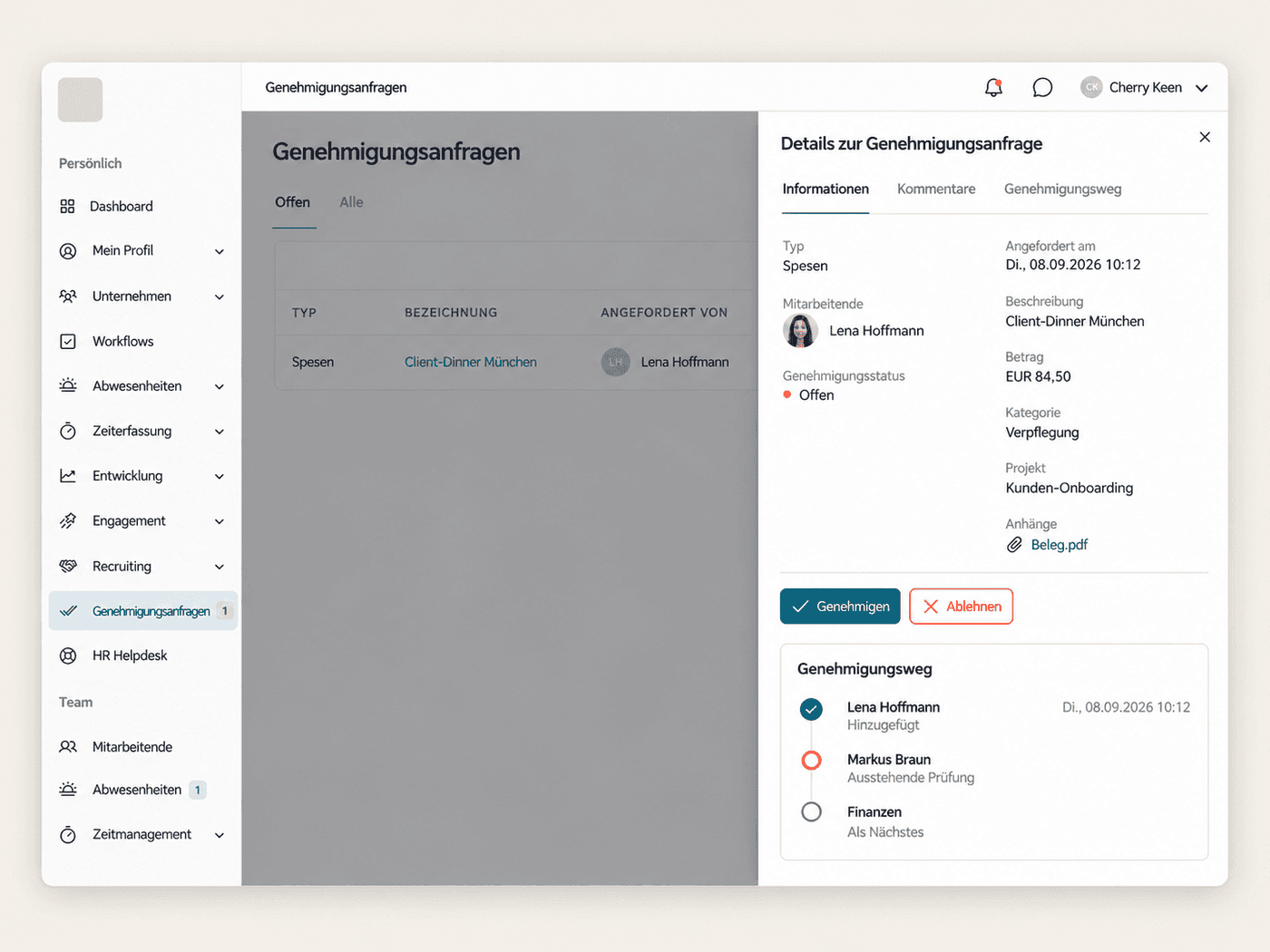1270x952 pixels.
Task: Select the Alle requests tab
Action: click(x=351, y=202)
